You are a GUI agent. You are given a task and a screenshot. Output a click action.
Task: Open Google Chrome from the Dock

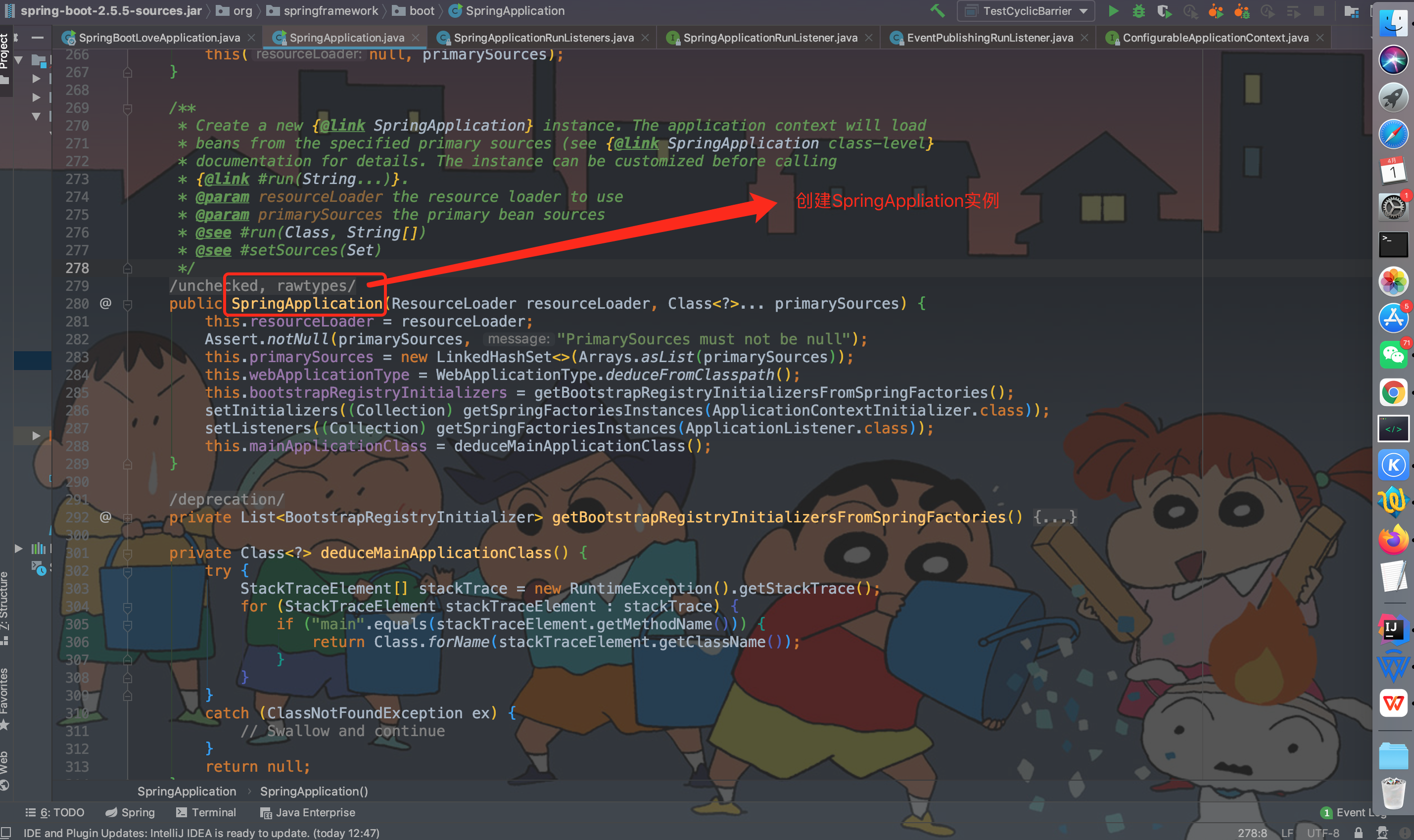(x=1393, y=392)
